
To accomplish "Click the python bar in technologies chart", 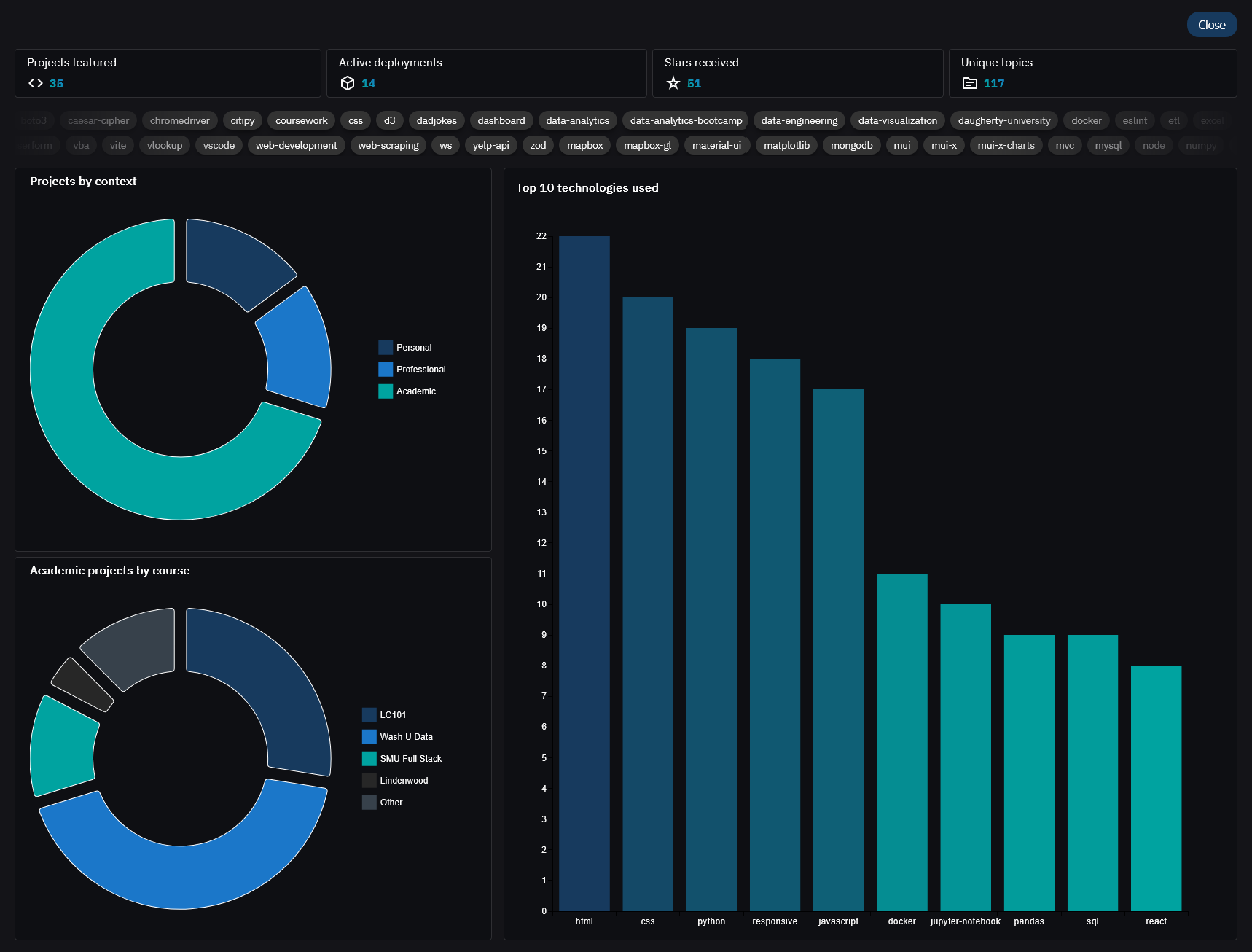I will 711,619.
